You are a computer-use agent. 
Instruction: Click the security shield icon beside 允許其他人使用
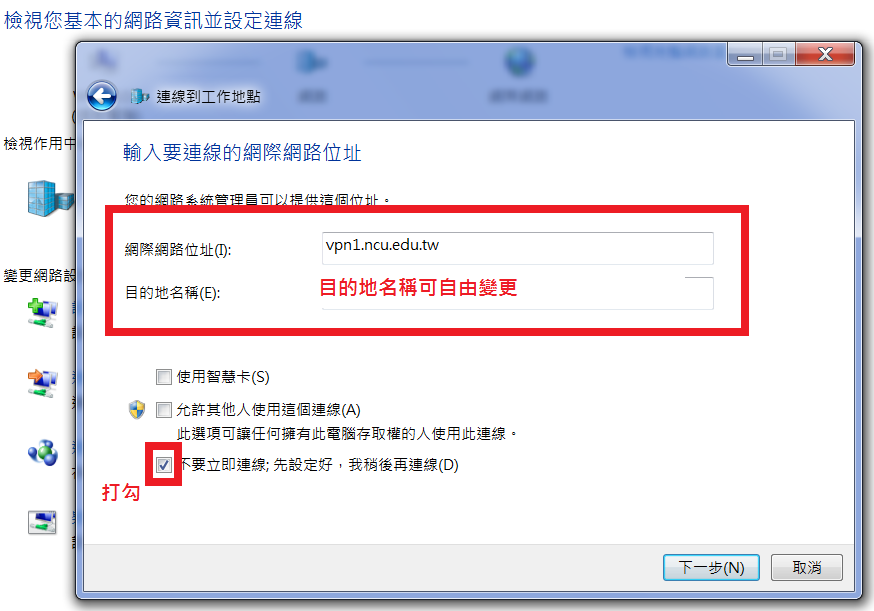pos(137,410)
